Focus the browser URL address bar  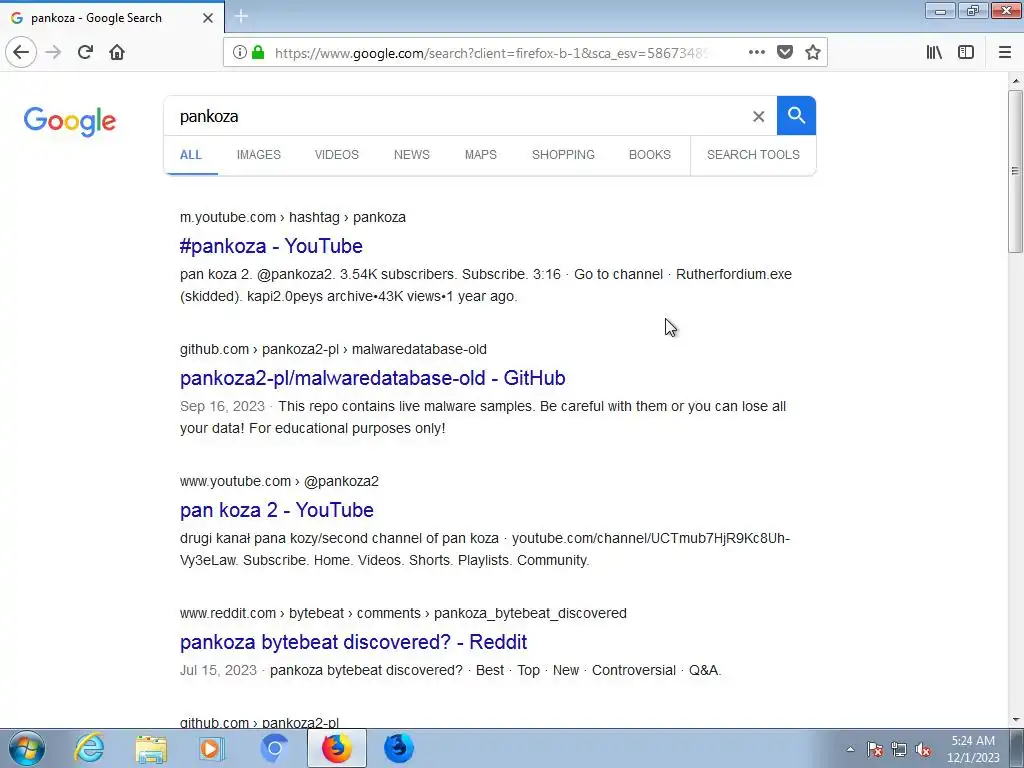(x=490, y=53)
